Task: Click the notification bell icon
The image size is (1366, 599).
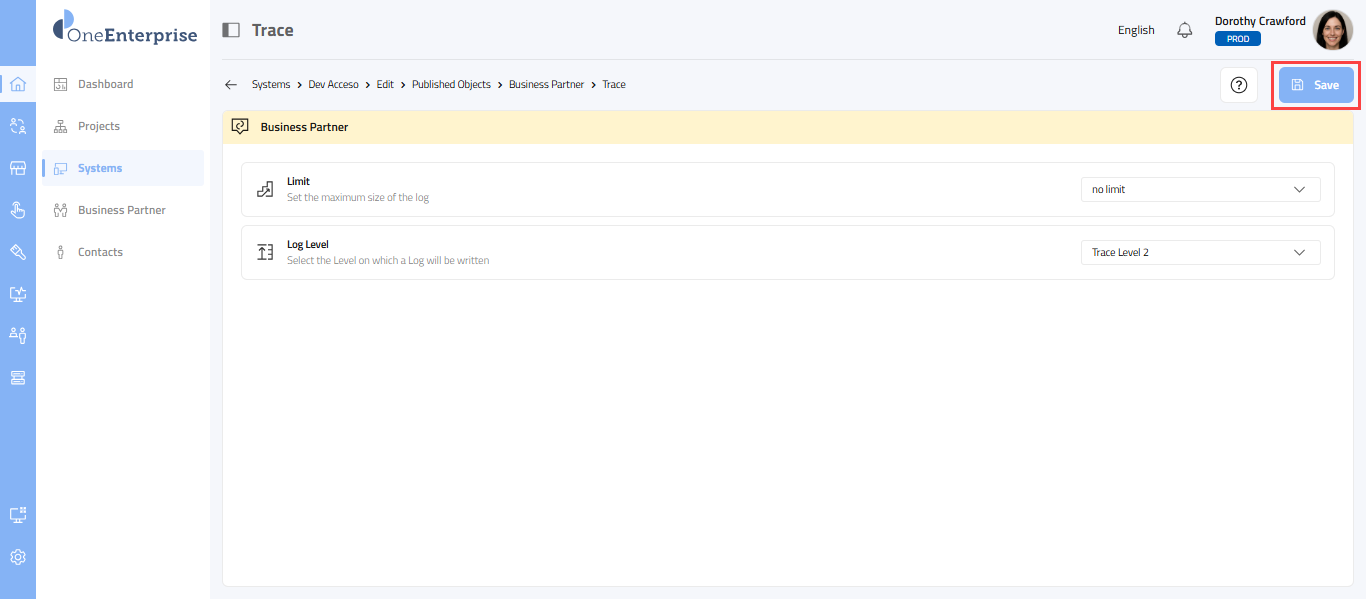Action: (1185, 30)
